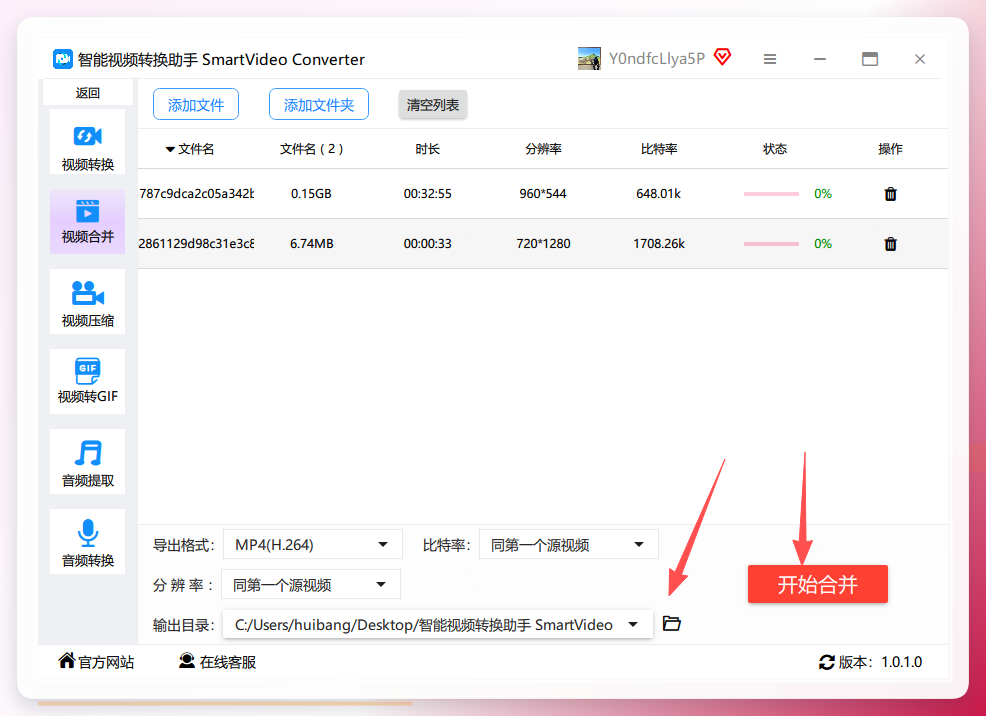Click the 0.15GB size cell
Image resolution: width=986 pixels, height=716 pixels.
point(311,194)
